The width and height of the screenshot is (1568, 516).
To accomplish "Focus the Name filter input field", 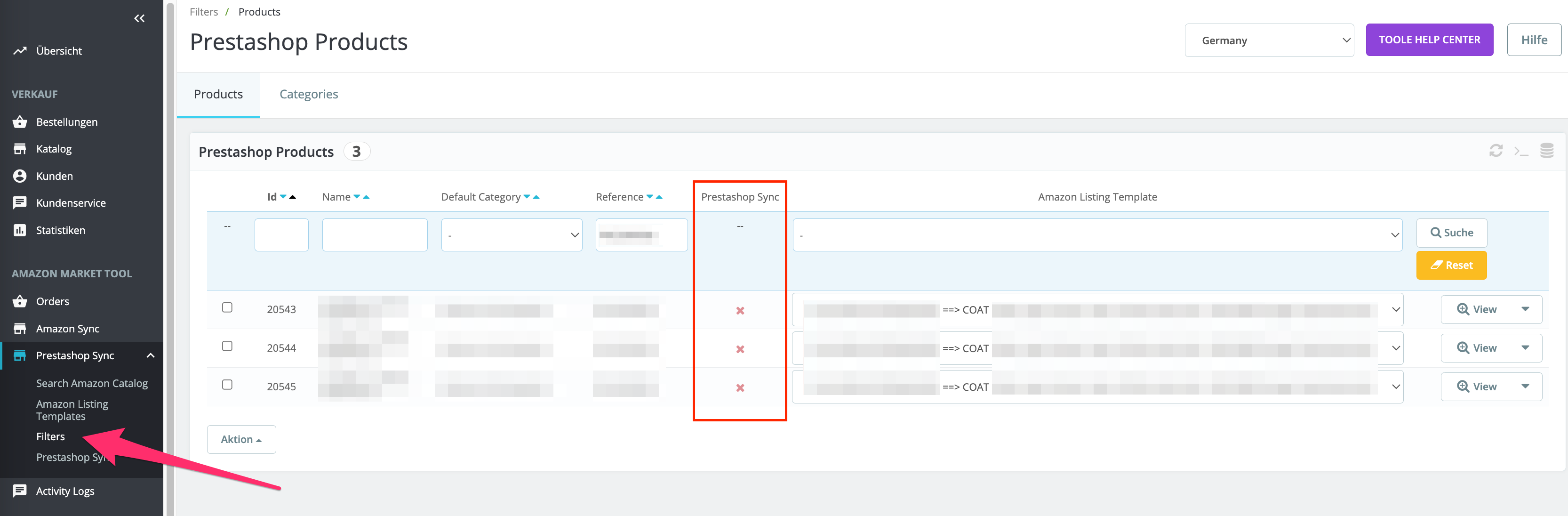I will (374, 234).
